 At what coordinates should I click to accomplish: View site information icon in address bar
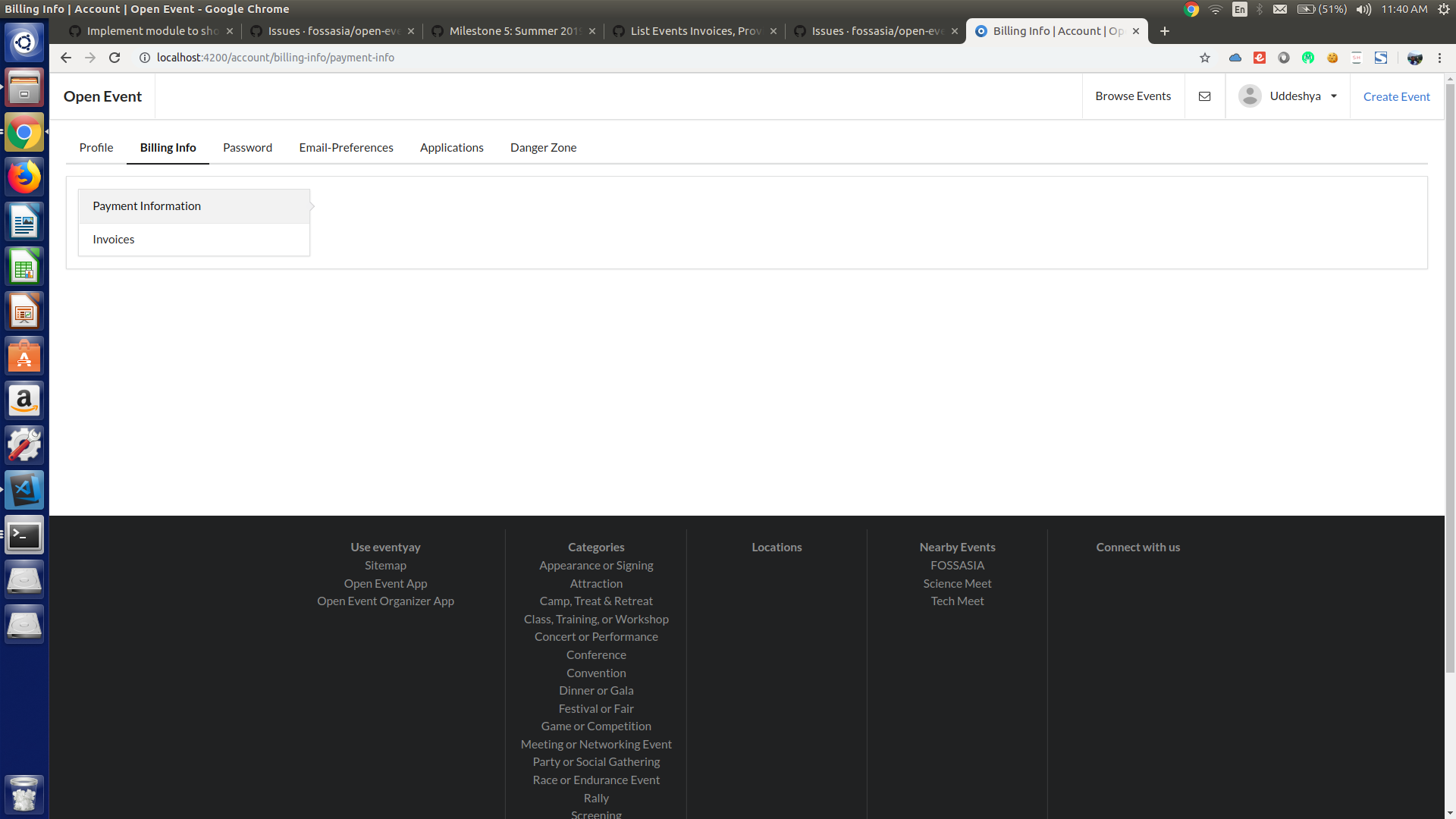(144, 58)
